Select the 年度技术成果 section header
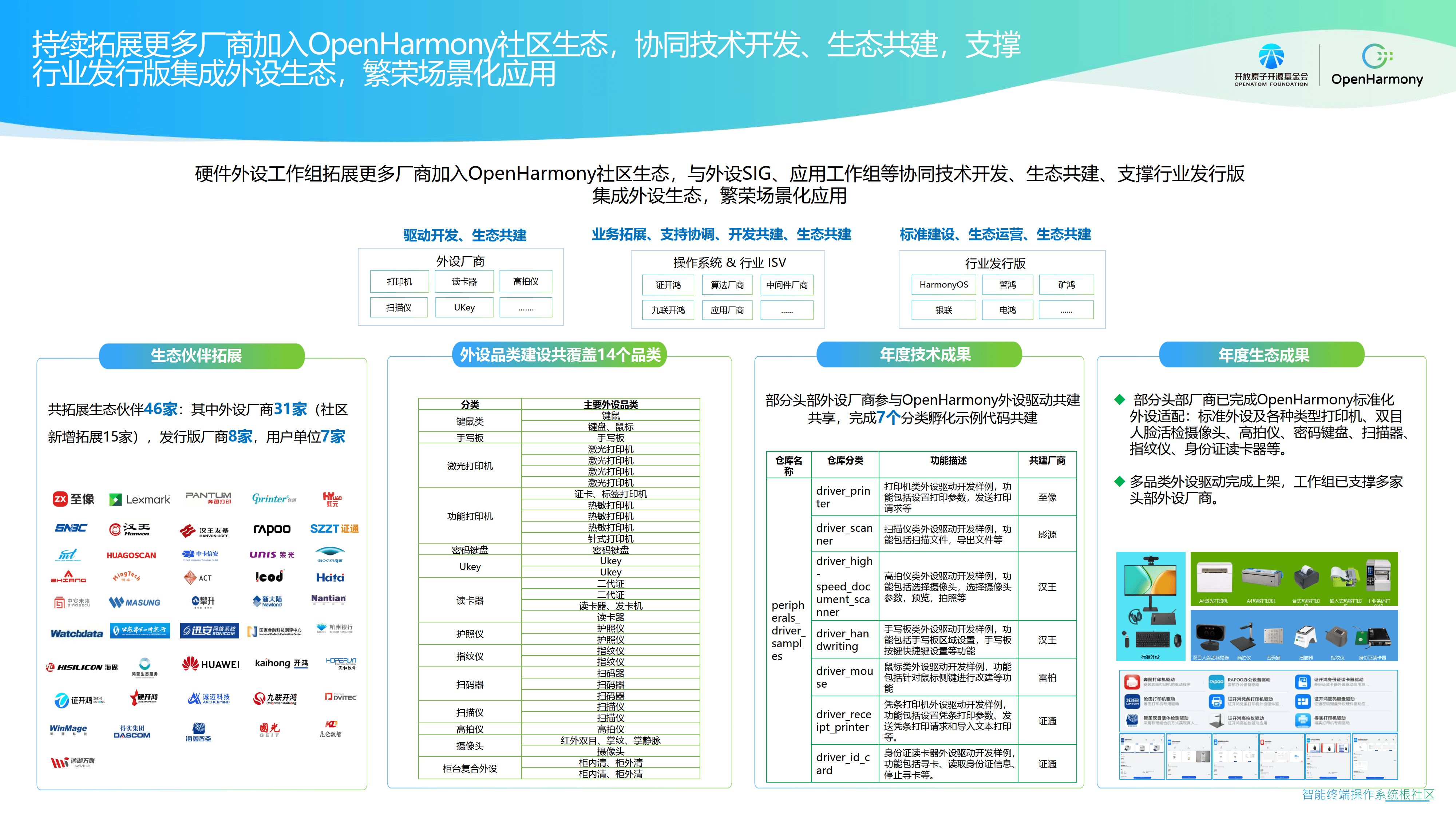 pos(919,355)
